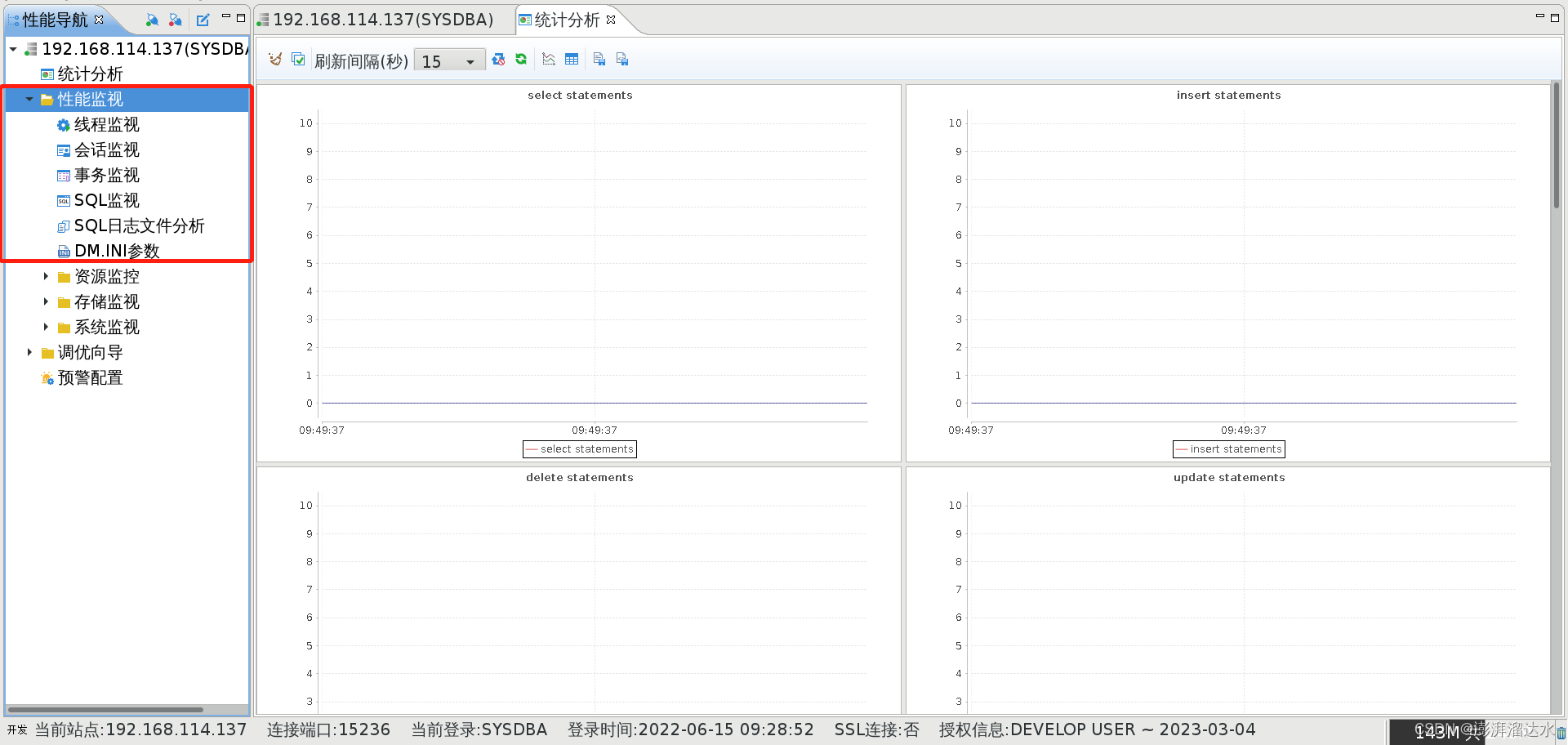1568x745 pixels.
Task: Maximize the 性能导航 navigator panel
Action: (x=241, y=17)
